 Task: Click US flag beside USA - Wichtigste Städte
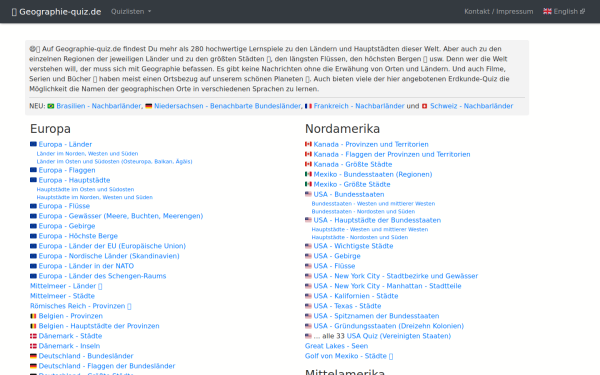pos(308,246)
